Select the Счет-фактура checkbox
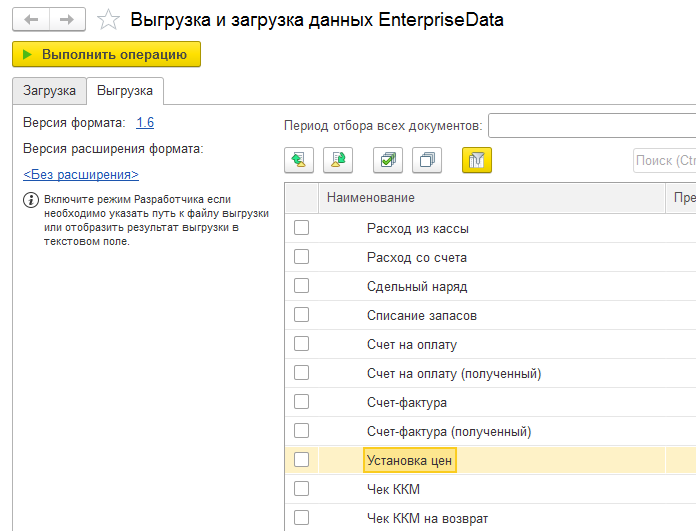The height and width of the screenshot is (531, 696). coord(301,402)
